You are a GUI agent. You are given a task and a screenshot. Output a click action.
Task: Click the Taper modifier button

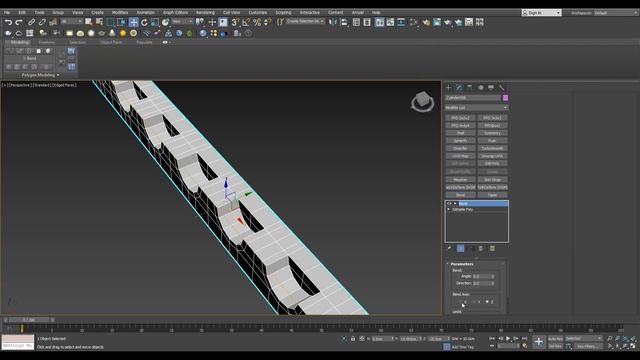pyautogui.click(x=492, y=195)
